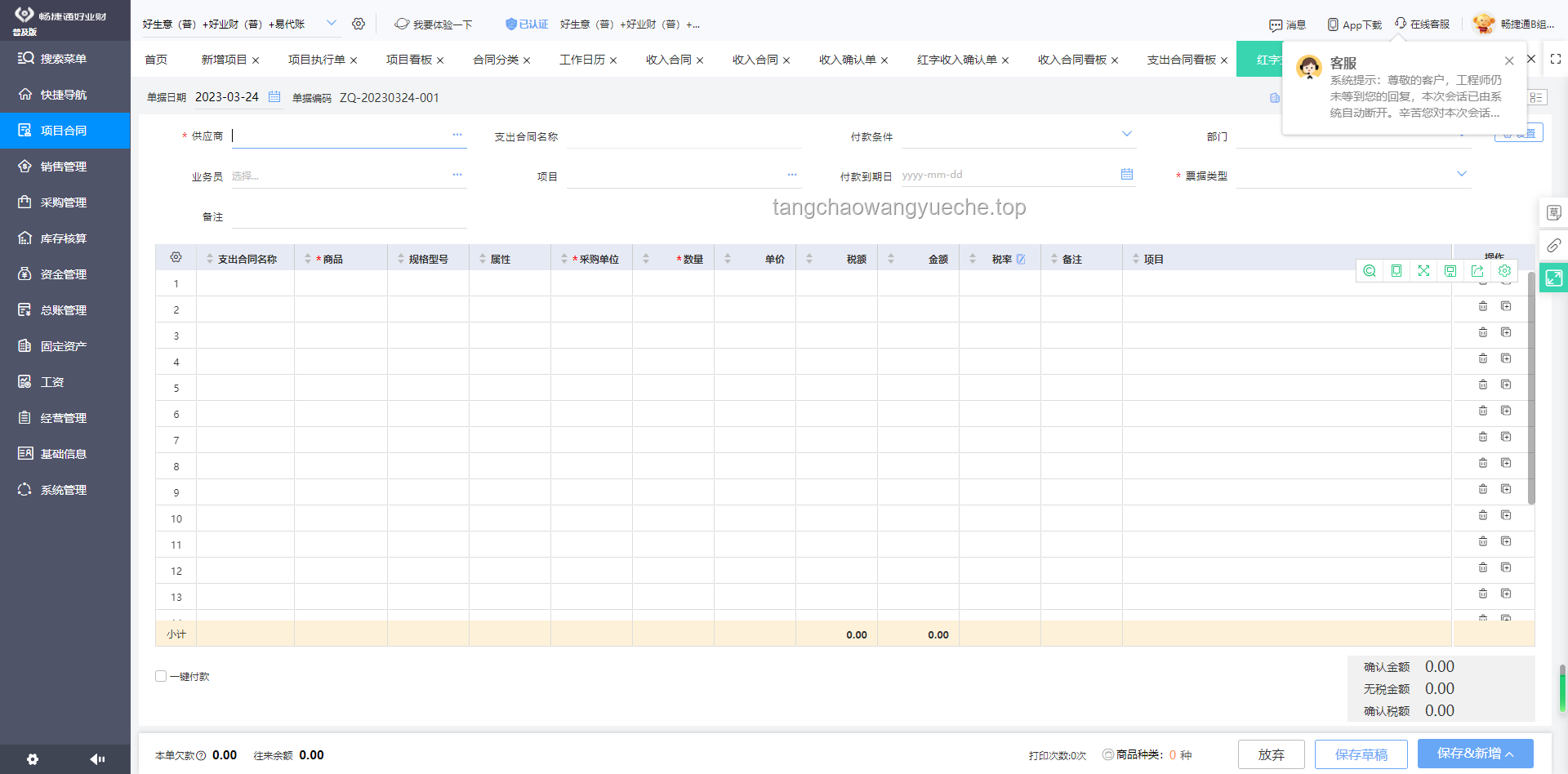Click the green search icon in table toolbar
1568x774 pixels.
point(1370,271)
